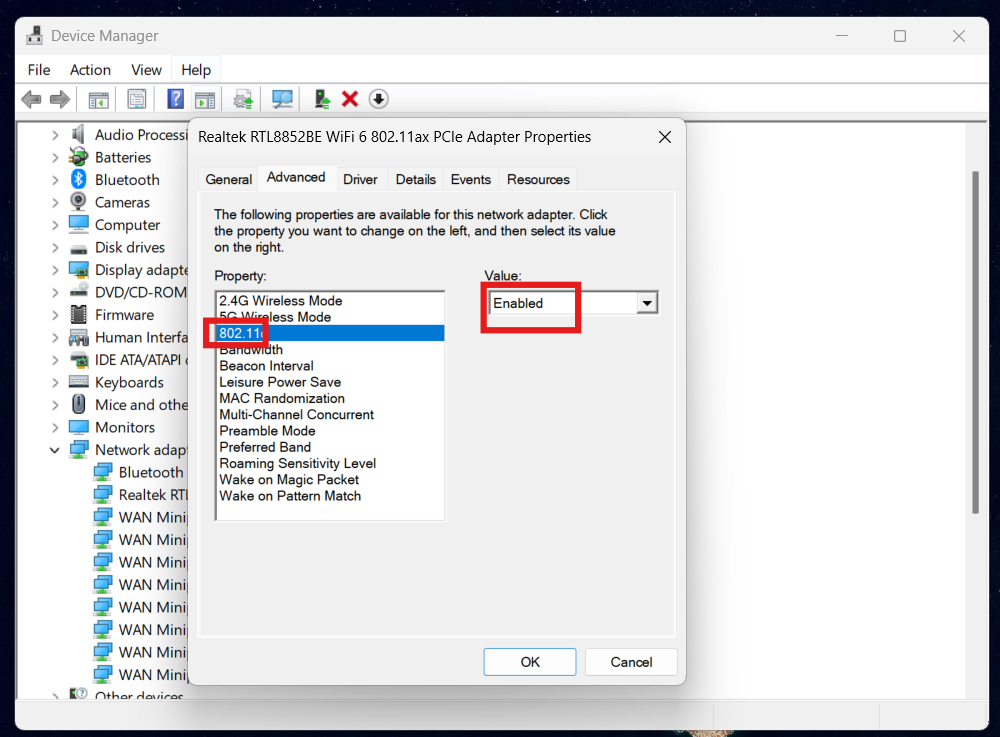Image resolution: width=1000 pixels, height=737 pixels.
Task: Click the Computer category icon
Action: pos(78,224)
